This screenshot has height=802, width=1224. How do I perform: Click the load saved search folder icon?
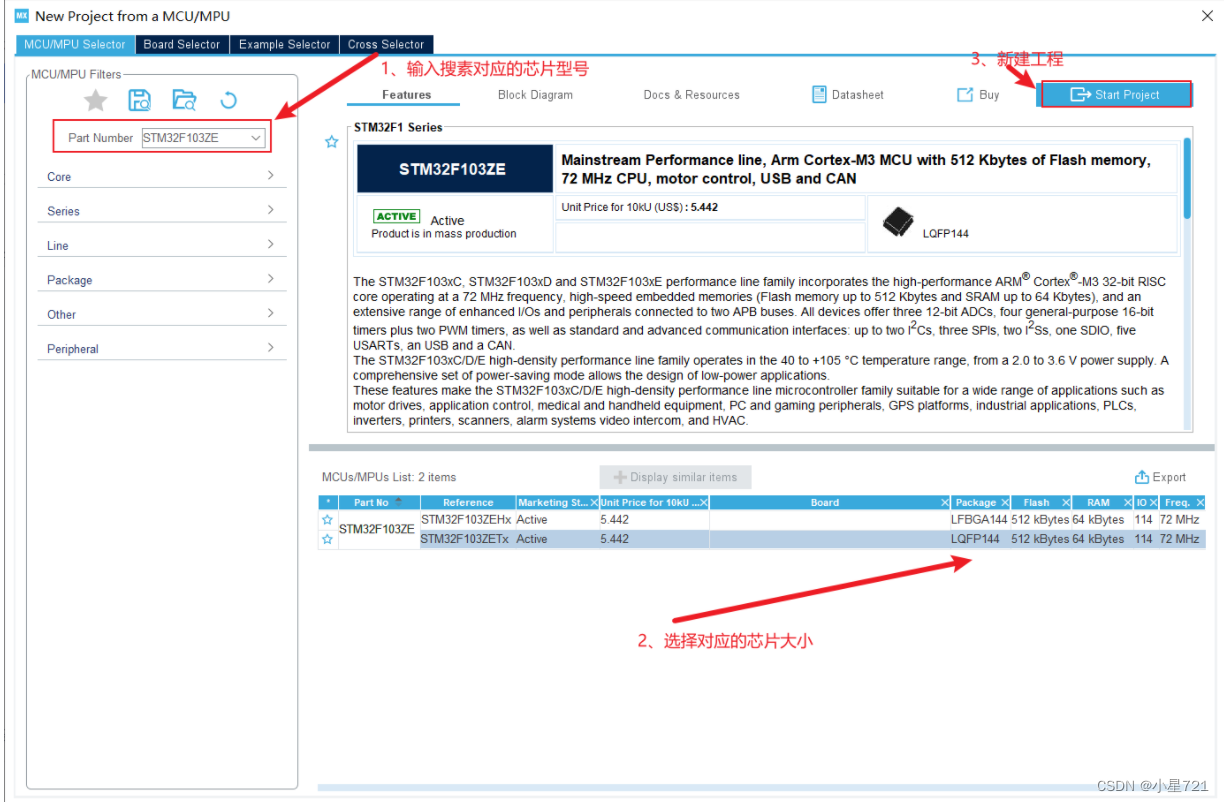tap(184, 100)
